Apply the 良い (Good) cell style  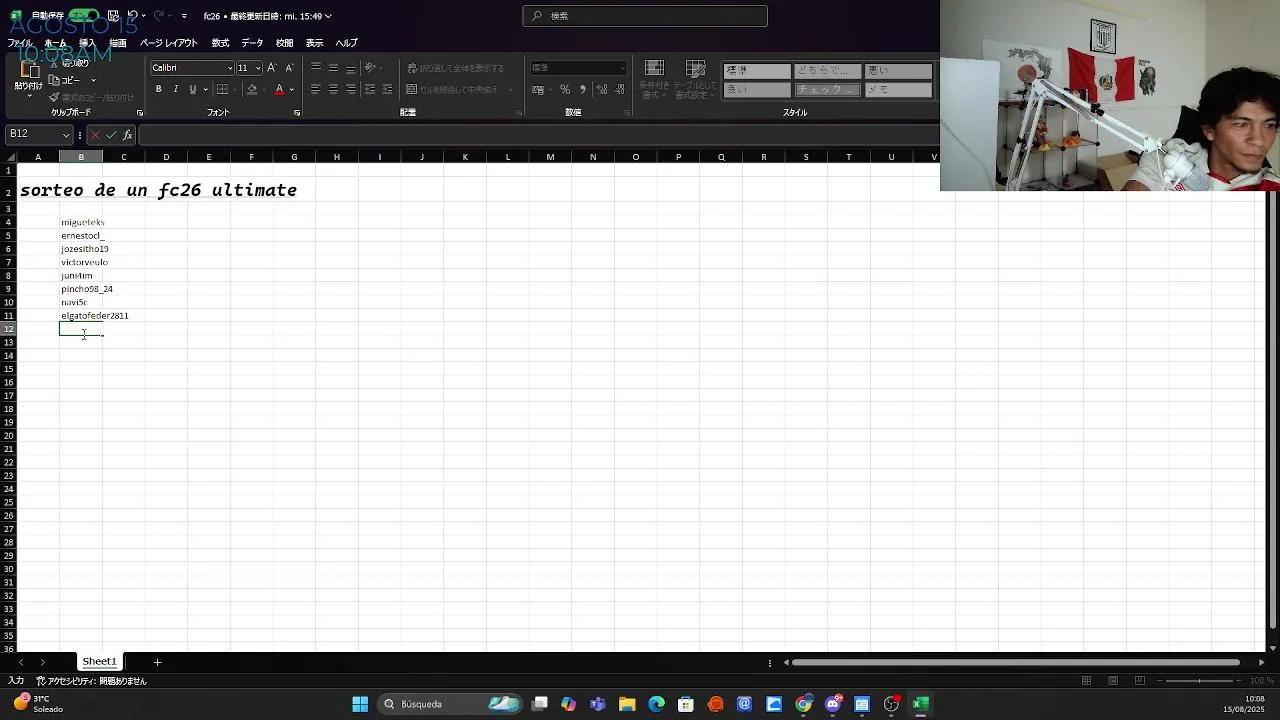pyautogui.click(x=756, y=89)
